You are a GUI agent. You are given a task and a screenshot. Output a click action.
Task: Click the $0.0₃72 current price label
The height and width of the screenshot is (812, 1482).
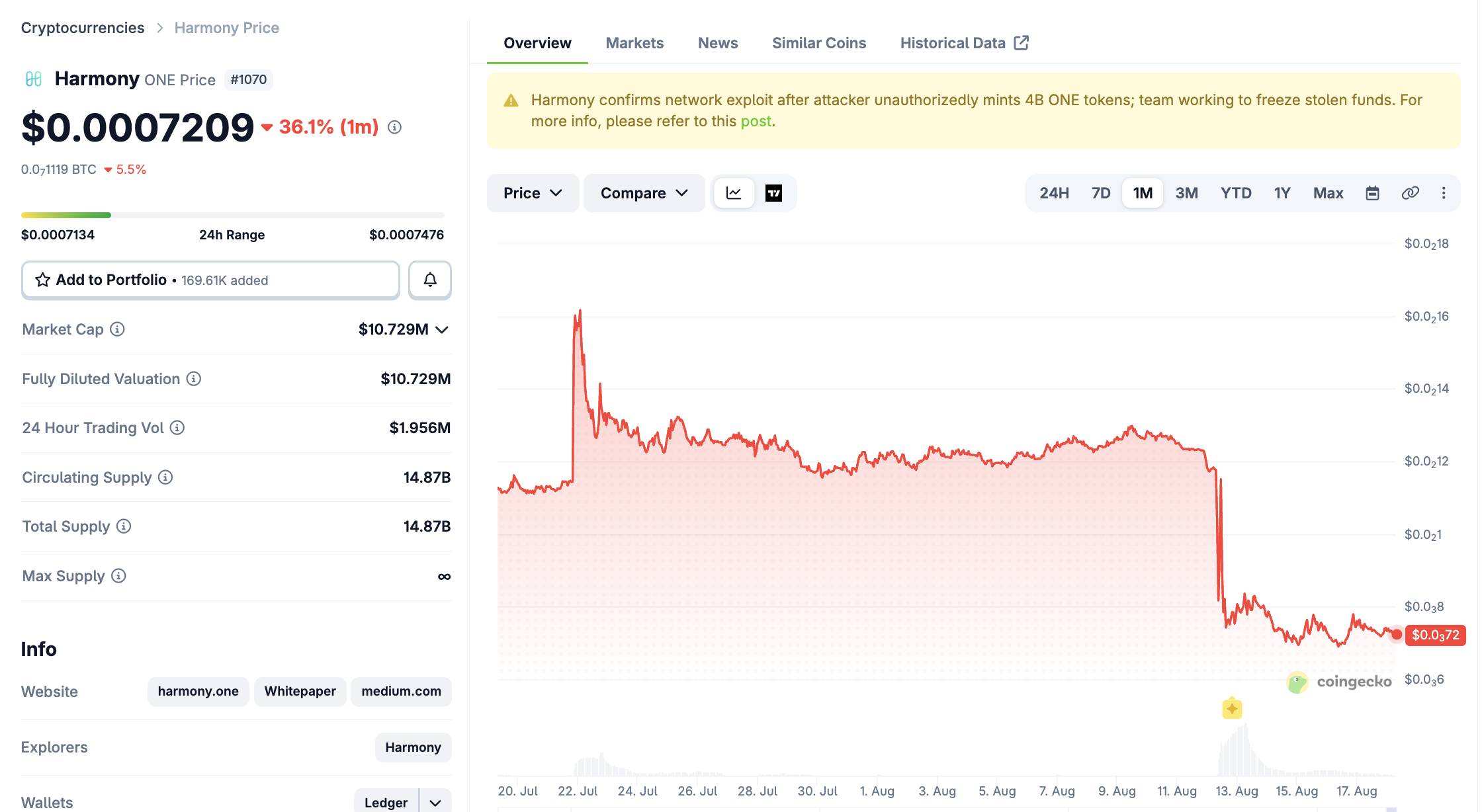[1436, 635]
